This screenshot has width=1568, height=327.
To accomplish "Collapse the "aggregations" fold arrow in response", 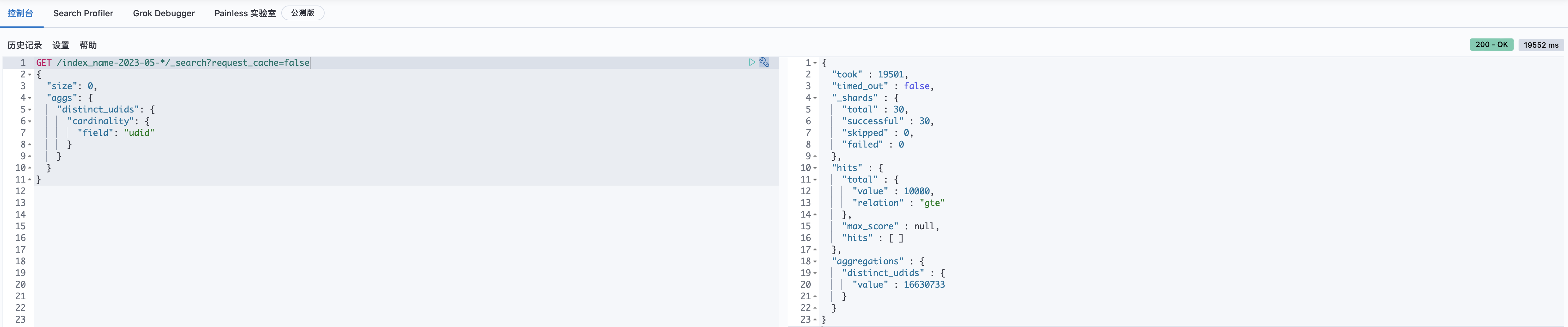I will point(815,261).
